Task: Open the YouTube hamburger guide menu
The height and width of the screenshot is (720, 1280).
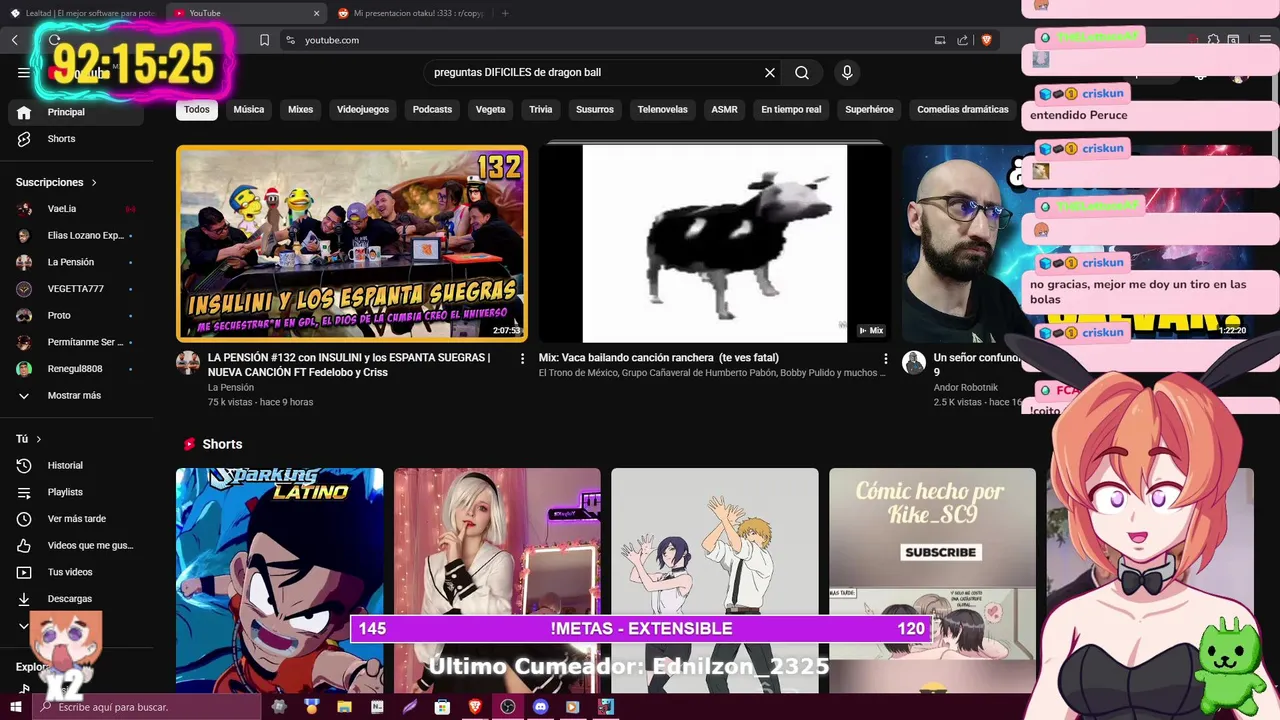Action: pyautogui.click(x=23, y=72)
